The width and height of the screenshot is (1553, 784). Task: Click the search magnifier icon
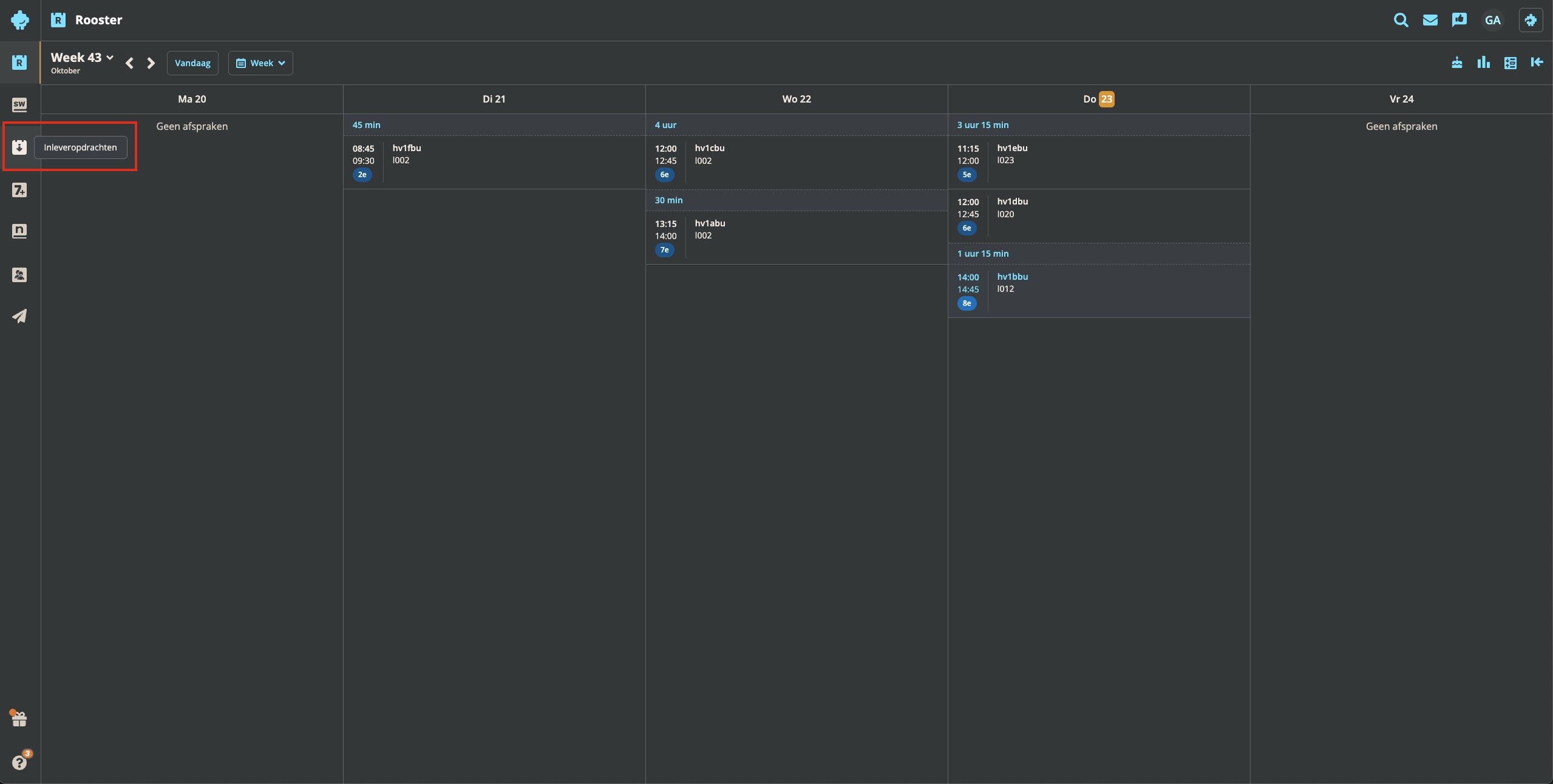coord(1401,20)
